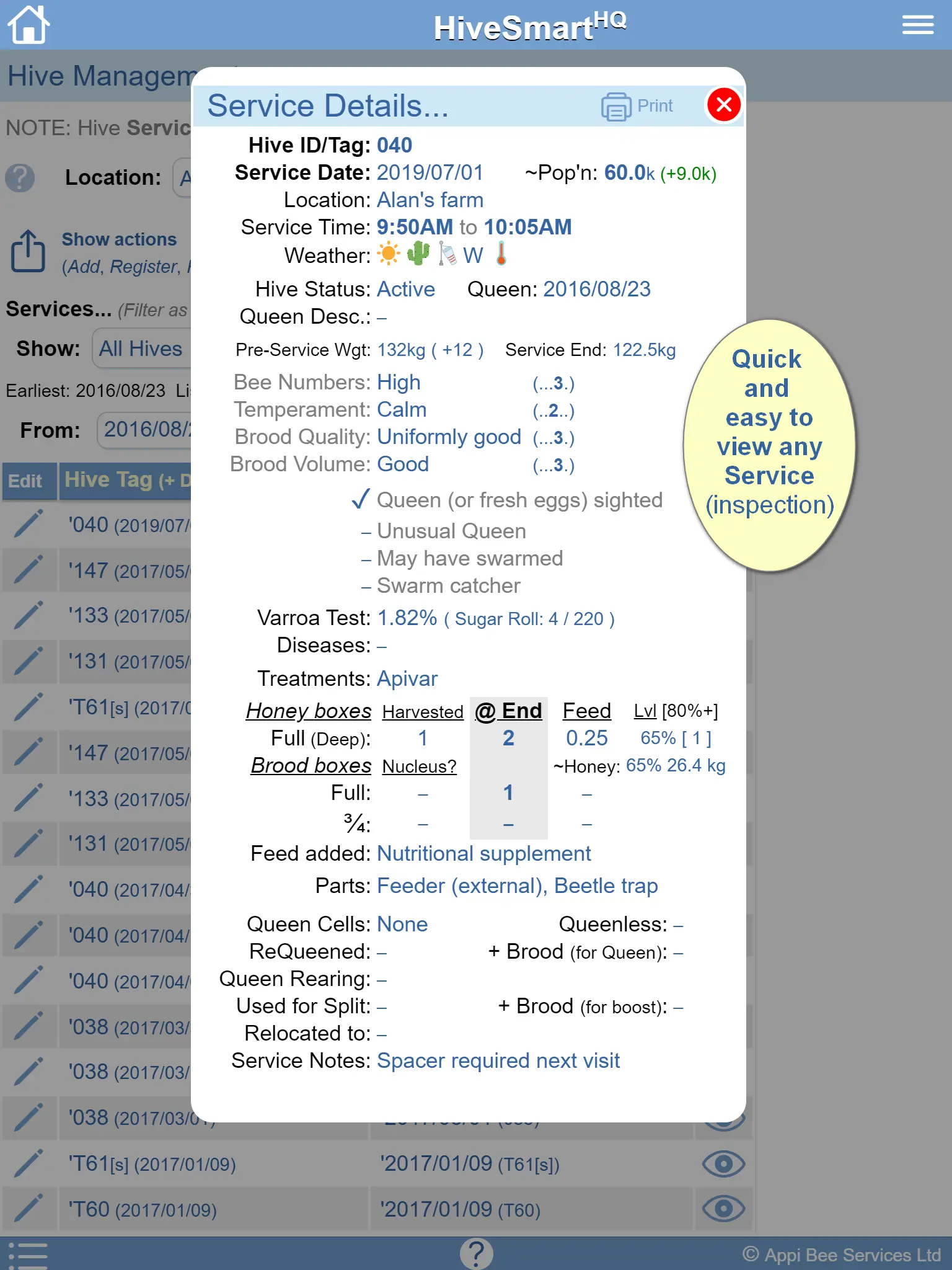952x1270 pixels.
Task: Tap the location Alan's farm
Action: (x=430, y=200)
